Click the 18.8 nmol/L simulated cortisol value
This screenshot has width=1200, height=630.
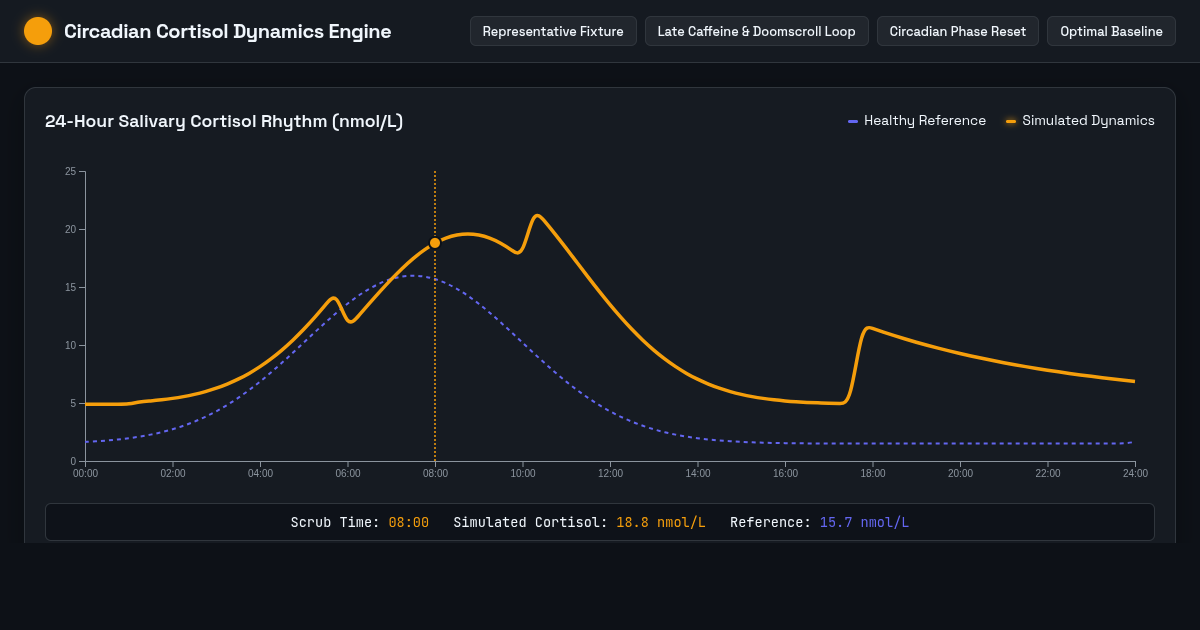[x=661, y=522]
